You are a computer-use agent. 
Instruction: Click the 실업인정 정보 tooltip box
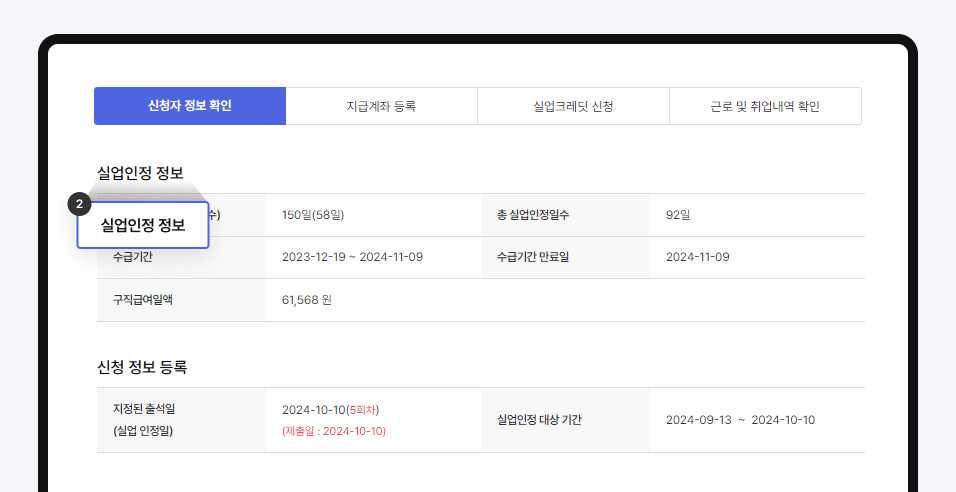pyautogui.click(x=143, y=225)
